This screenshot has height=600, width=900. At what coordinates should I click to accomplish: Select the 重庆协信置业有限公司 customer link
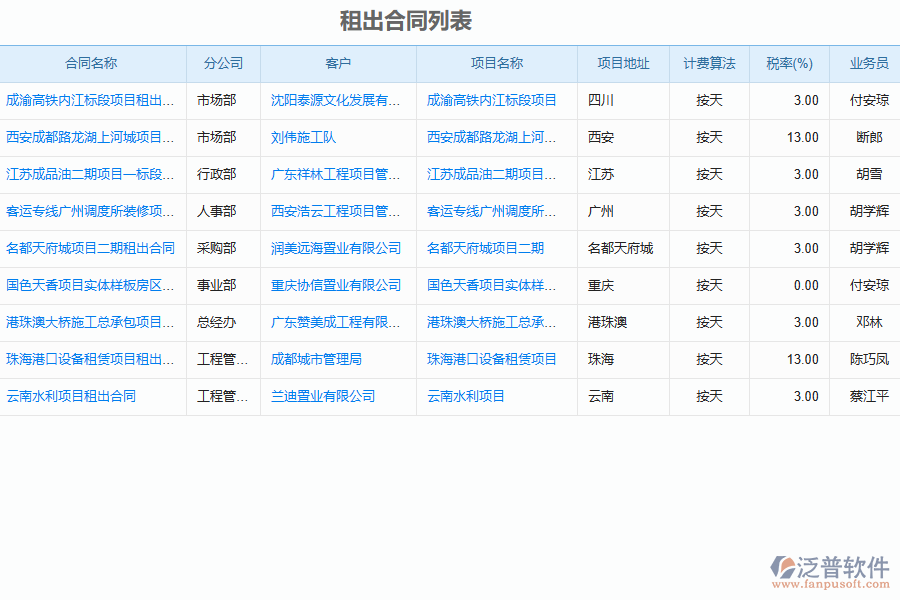click(336, 285)
